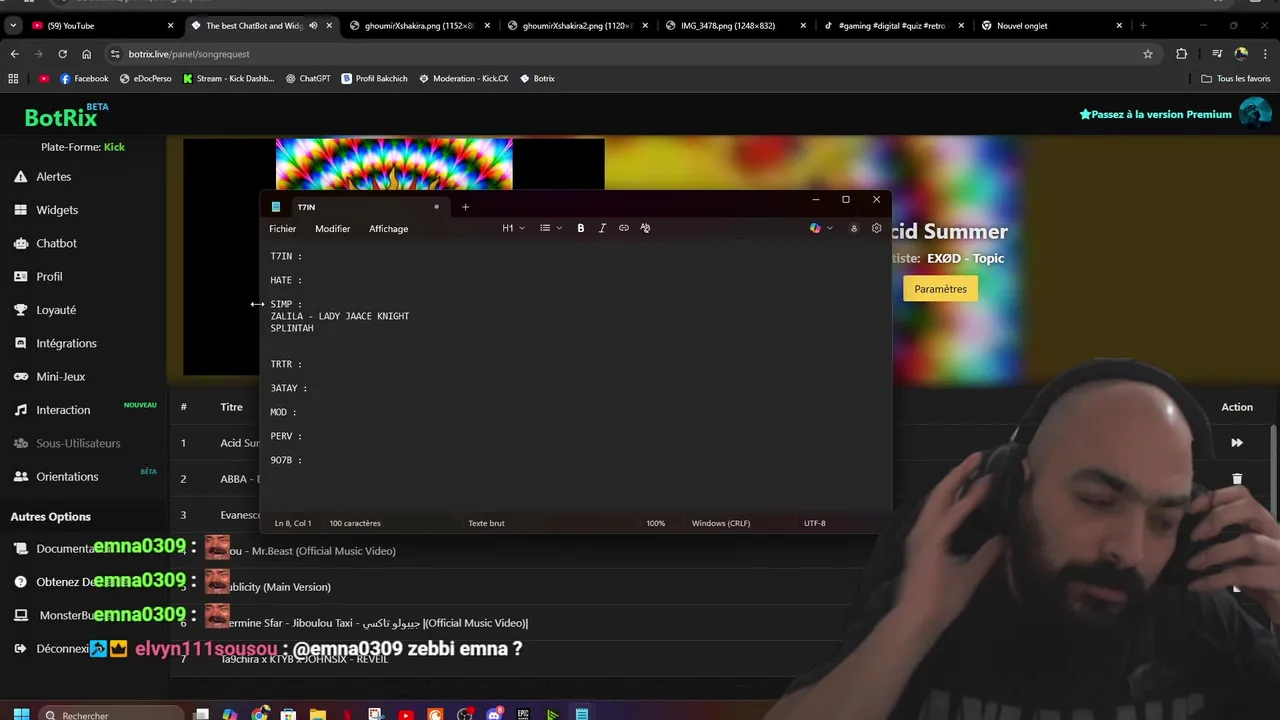Open Affichage menu in Notepad
Screen dimensions: 1280x720
click(388, 229)
